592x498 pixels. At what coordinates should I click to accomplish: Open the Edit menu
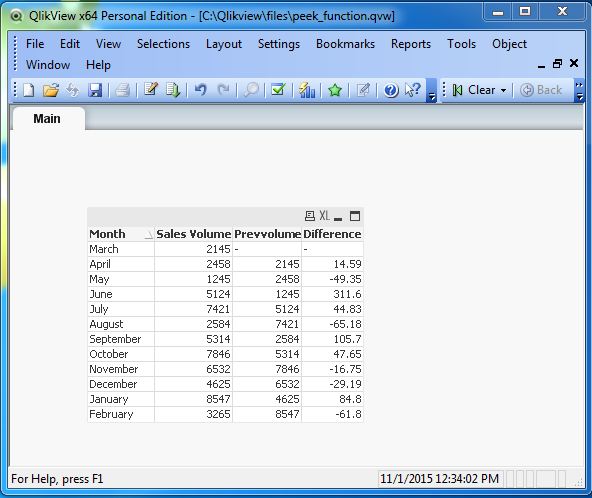click(70, 44)
